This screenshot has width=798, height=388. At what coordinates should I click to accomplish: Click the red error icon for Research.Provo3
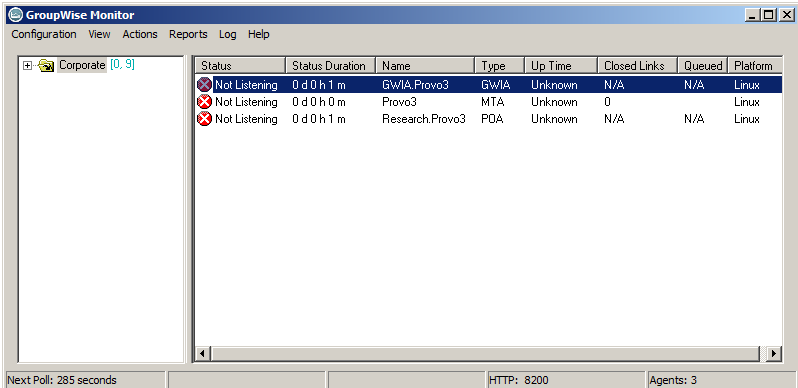(204, 119)
